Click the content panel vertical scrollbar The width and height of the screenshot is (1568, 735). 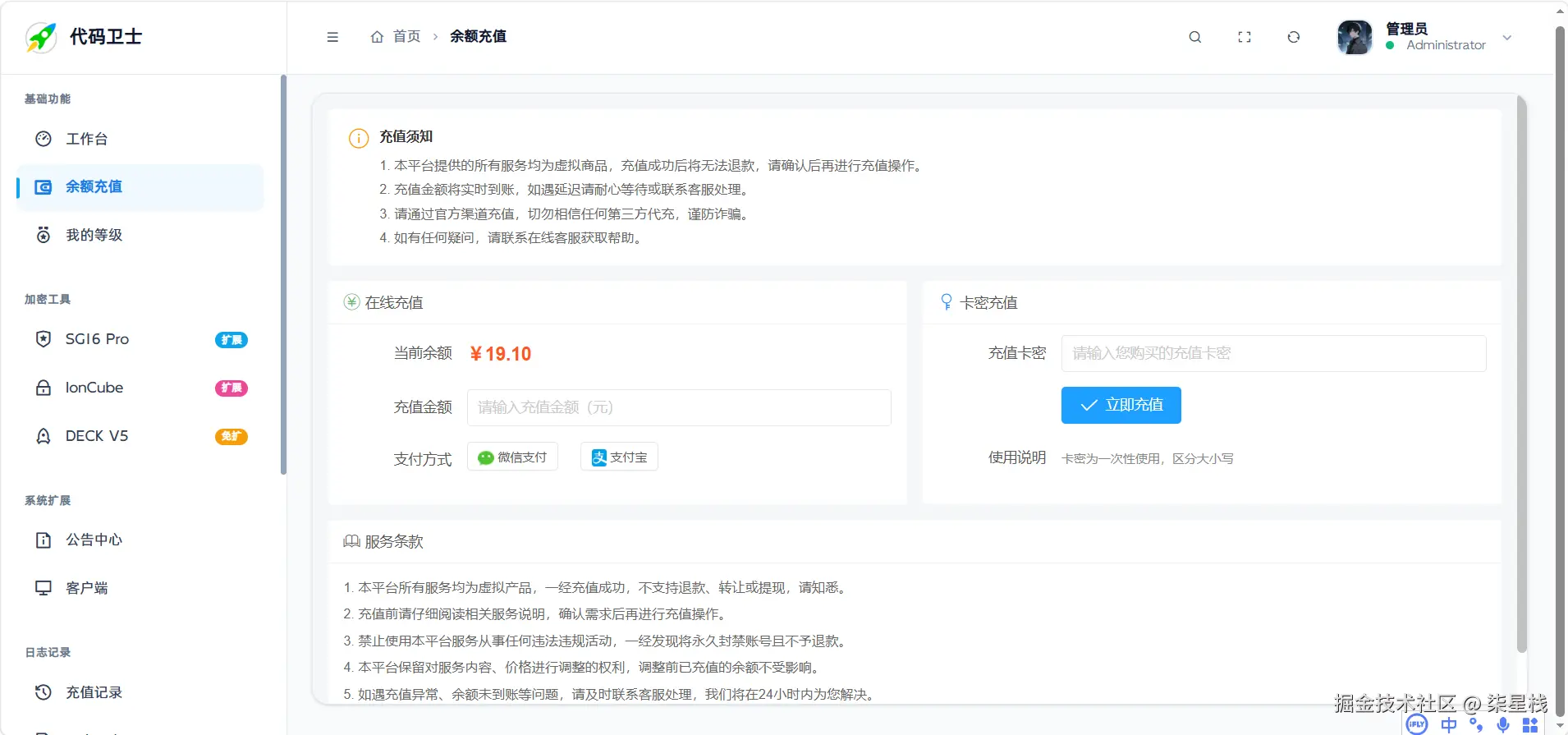[x=1521, y=374]
